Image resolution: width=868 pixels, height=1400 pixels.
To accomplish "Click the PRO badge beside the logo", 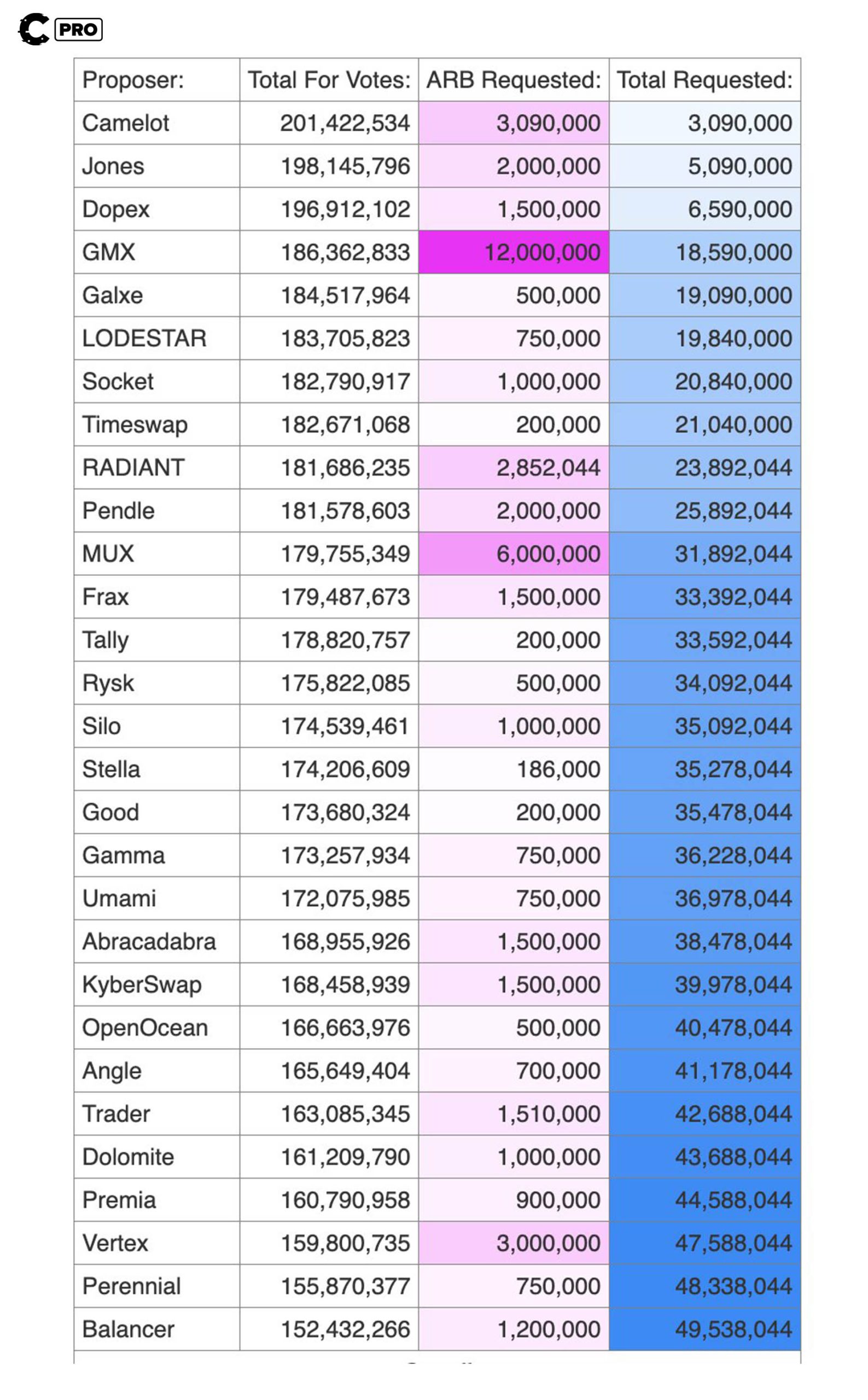I will click(79, 30).
